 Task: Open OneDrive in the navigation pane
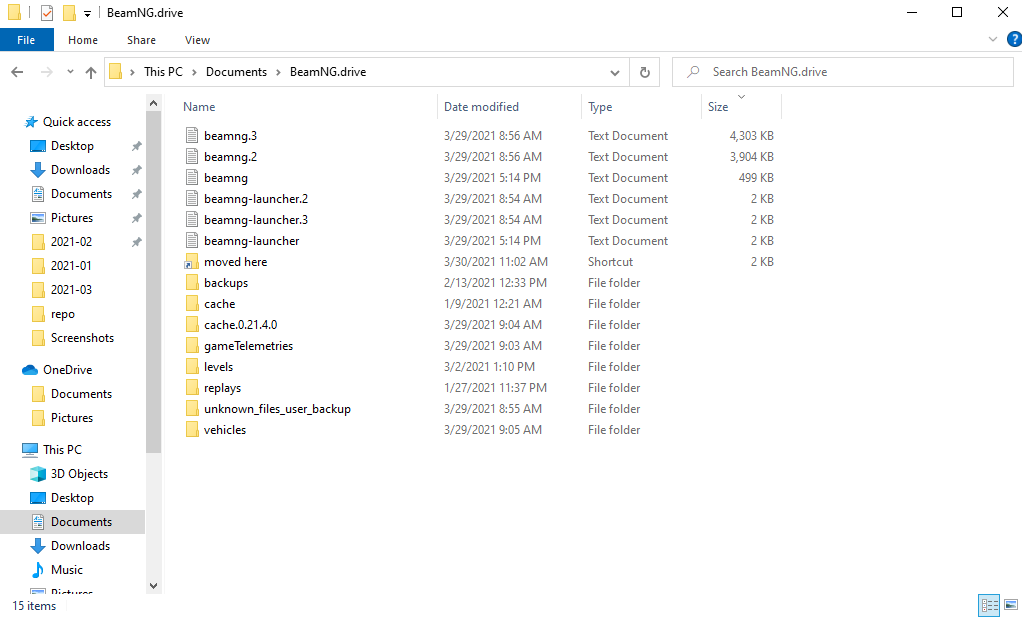pos(67,370)
